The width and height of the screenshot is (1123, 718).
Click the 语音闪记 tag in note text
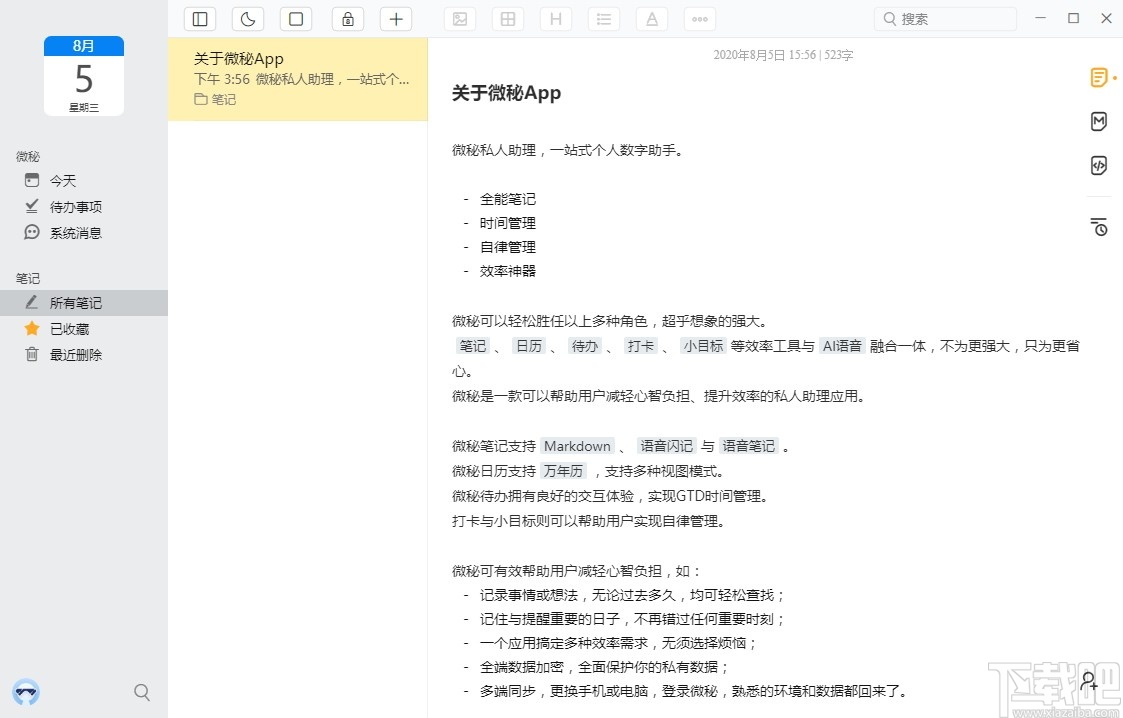click(666, 446)
